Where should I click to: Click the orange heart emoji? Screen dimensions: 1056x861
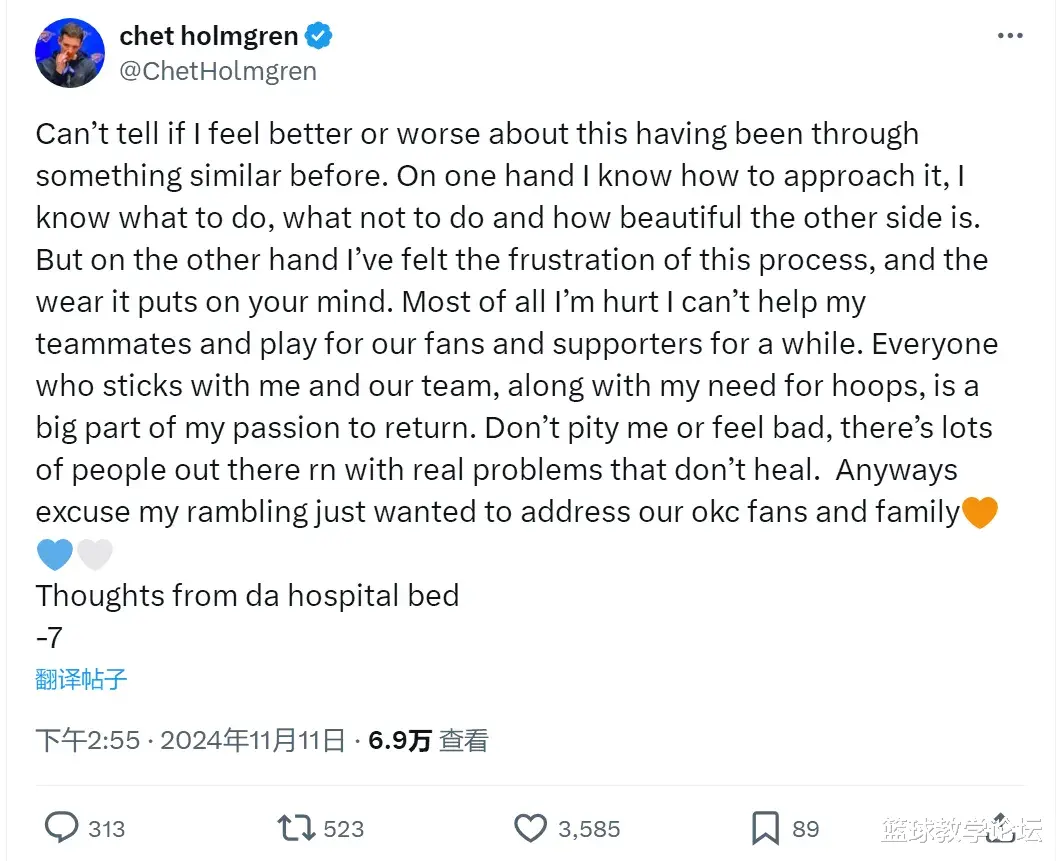(980, 512)
